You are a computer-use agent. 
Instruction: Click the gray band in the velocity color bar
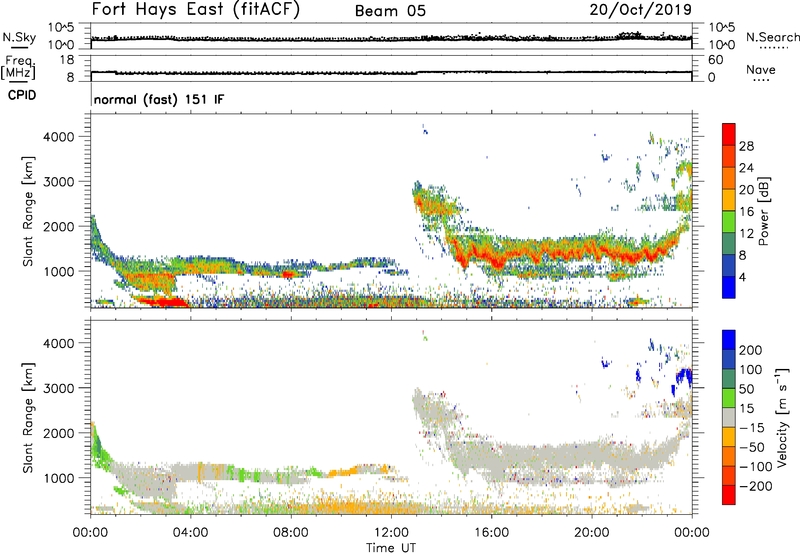tap(729, 418)
